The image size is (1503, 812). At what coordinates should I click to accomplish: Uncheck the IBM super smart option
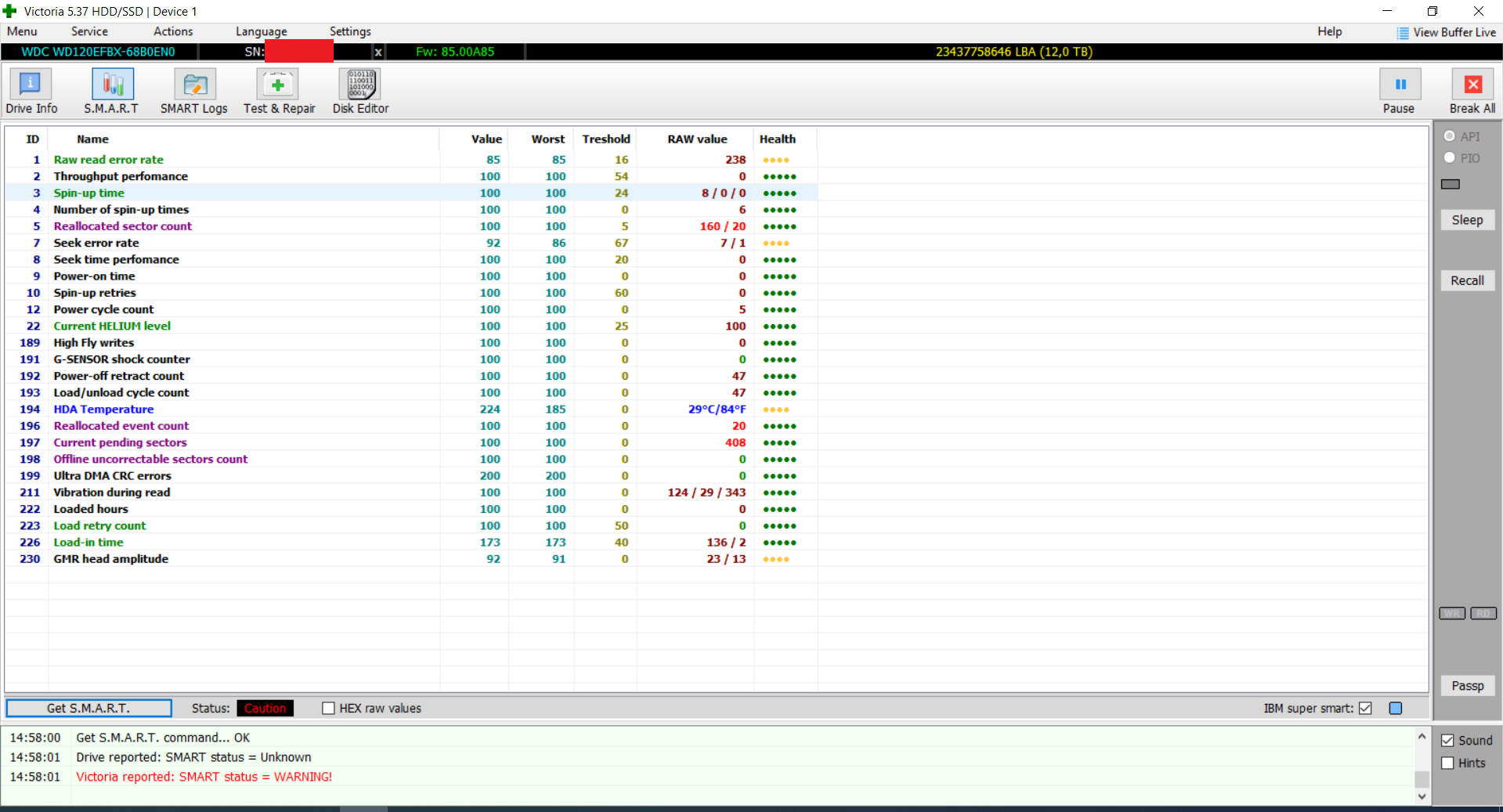[1365, 709]
